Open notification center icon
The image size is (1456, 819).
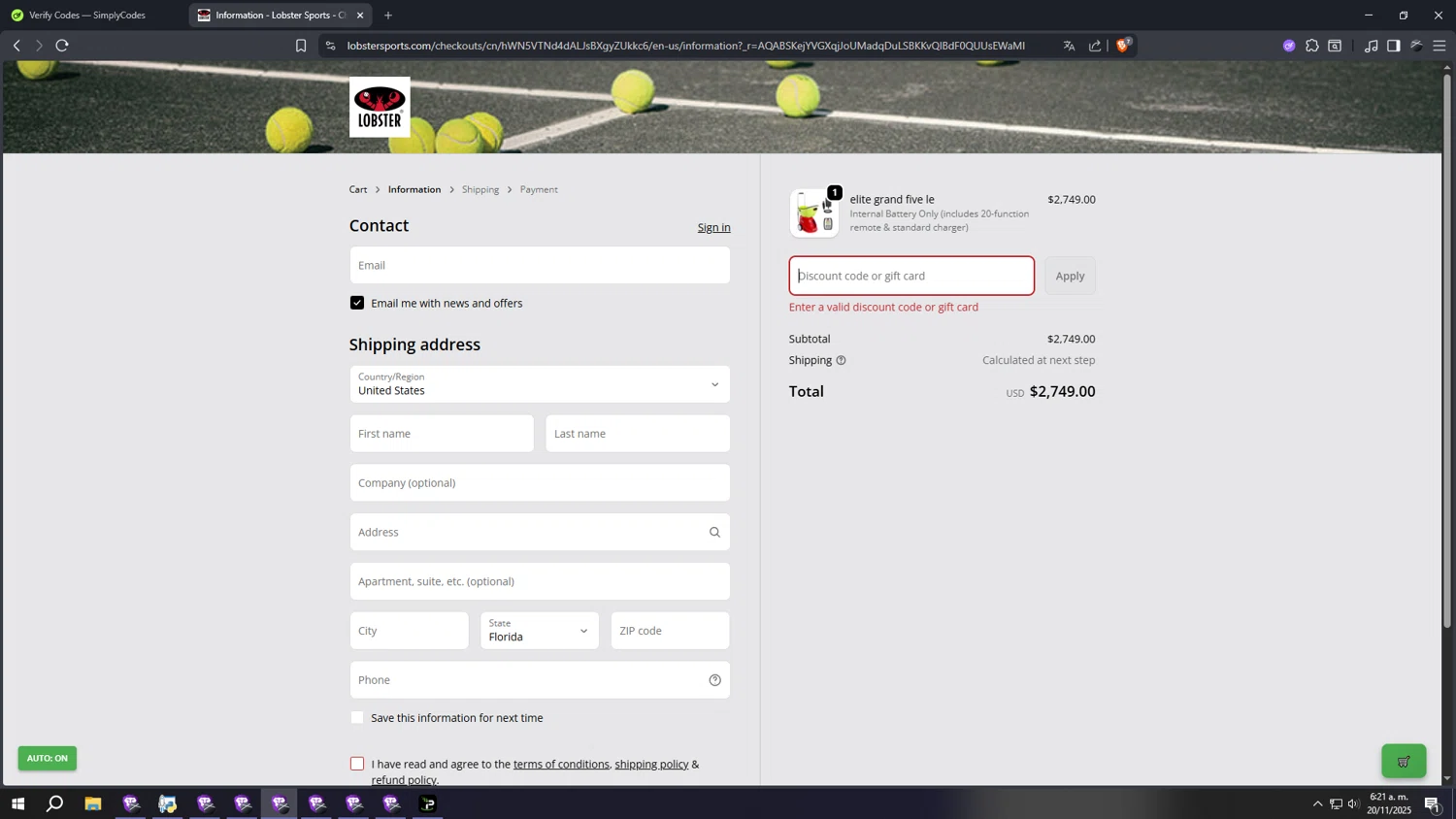coord(1433,803)
